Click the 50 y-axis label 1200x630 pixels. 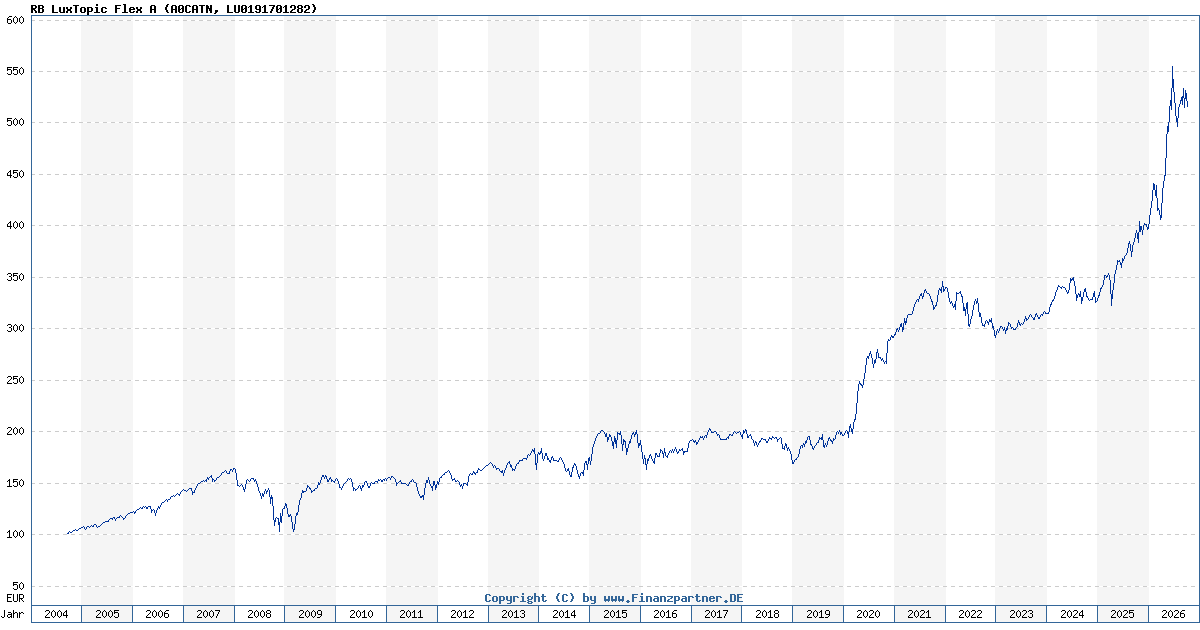click(x=18, y=586)
